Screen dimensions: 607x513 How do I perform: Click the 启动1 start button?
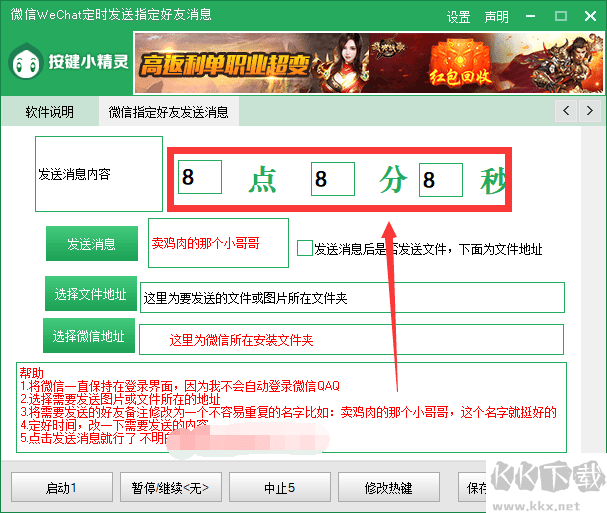[62, 487]
